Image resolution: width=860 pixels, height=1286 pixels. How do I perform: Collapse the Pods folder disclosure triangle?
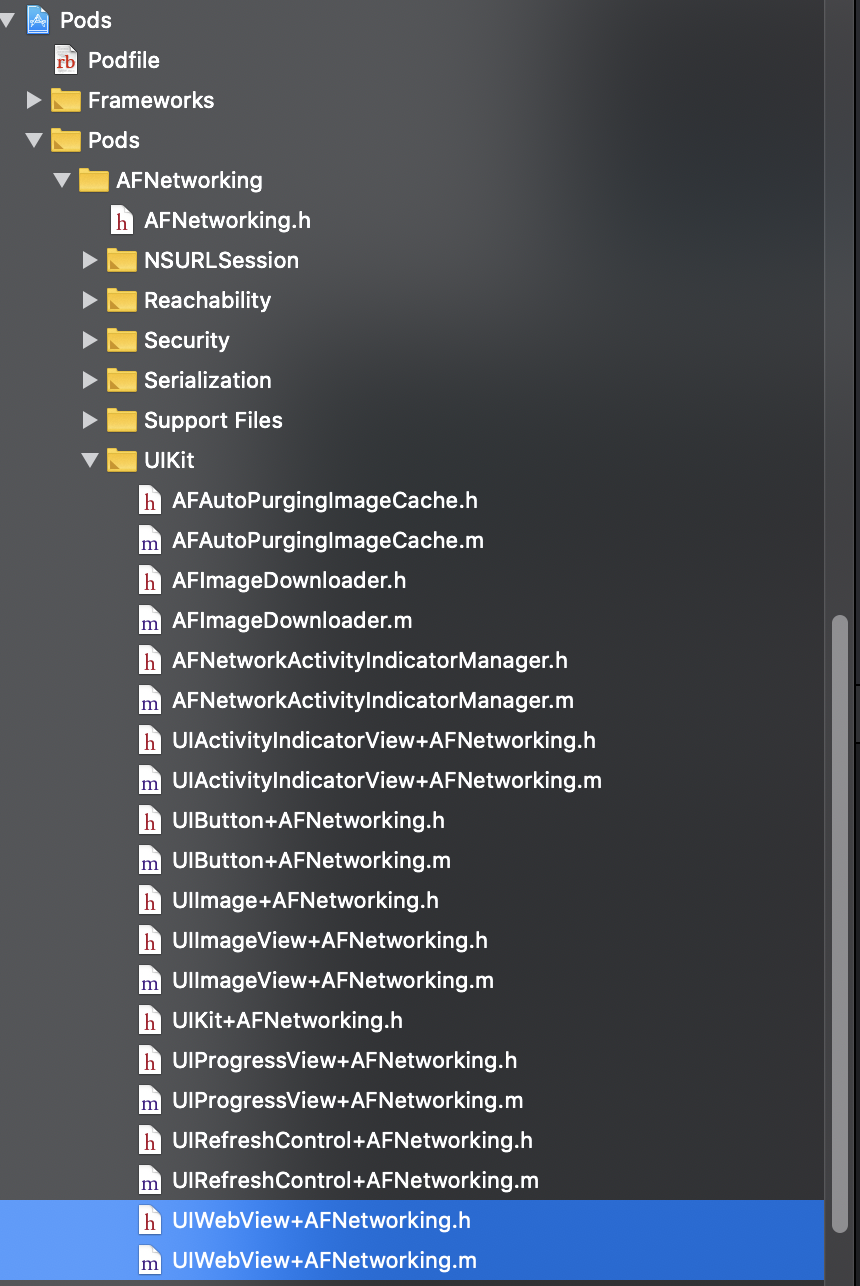point(34,139)
